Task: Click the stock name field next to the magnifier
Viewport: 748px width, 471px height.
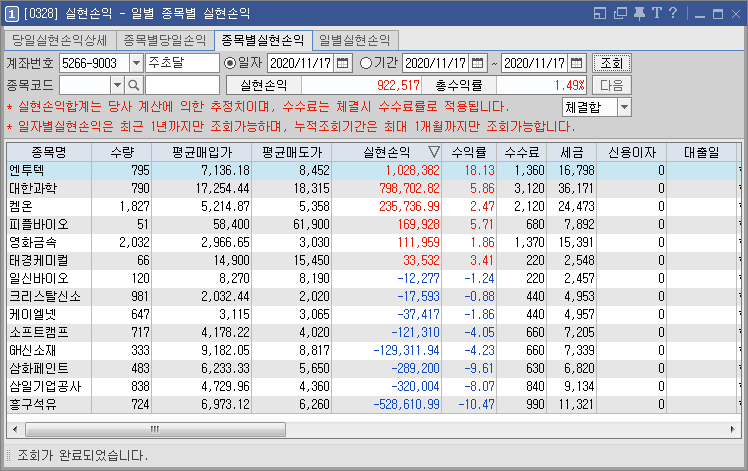Action: pos(182,85)
